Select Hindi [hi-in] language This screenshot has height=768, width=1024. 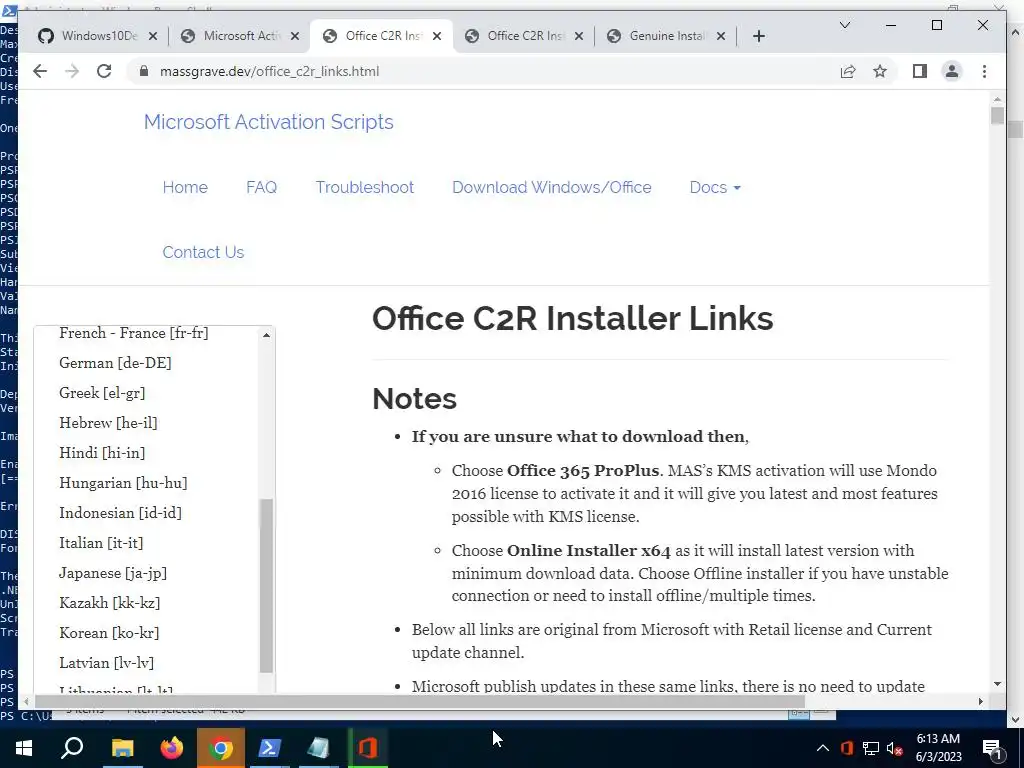(103, 453)
